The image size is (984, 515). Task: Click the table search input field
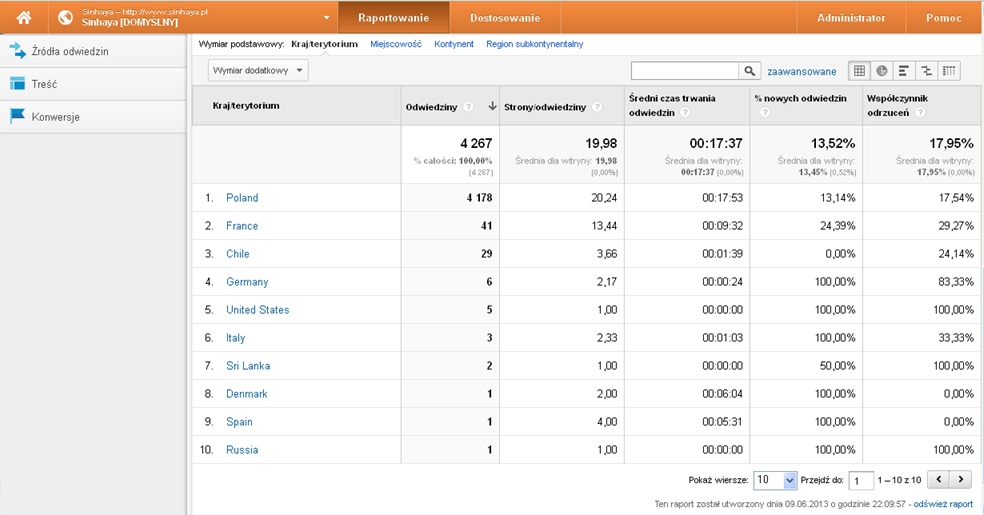click(x=685, y=71)
